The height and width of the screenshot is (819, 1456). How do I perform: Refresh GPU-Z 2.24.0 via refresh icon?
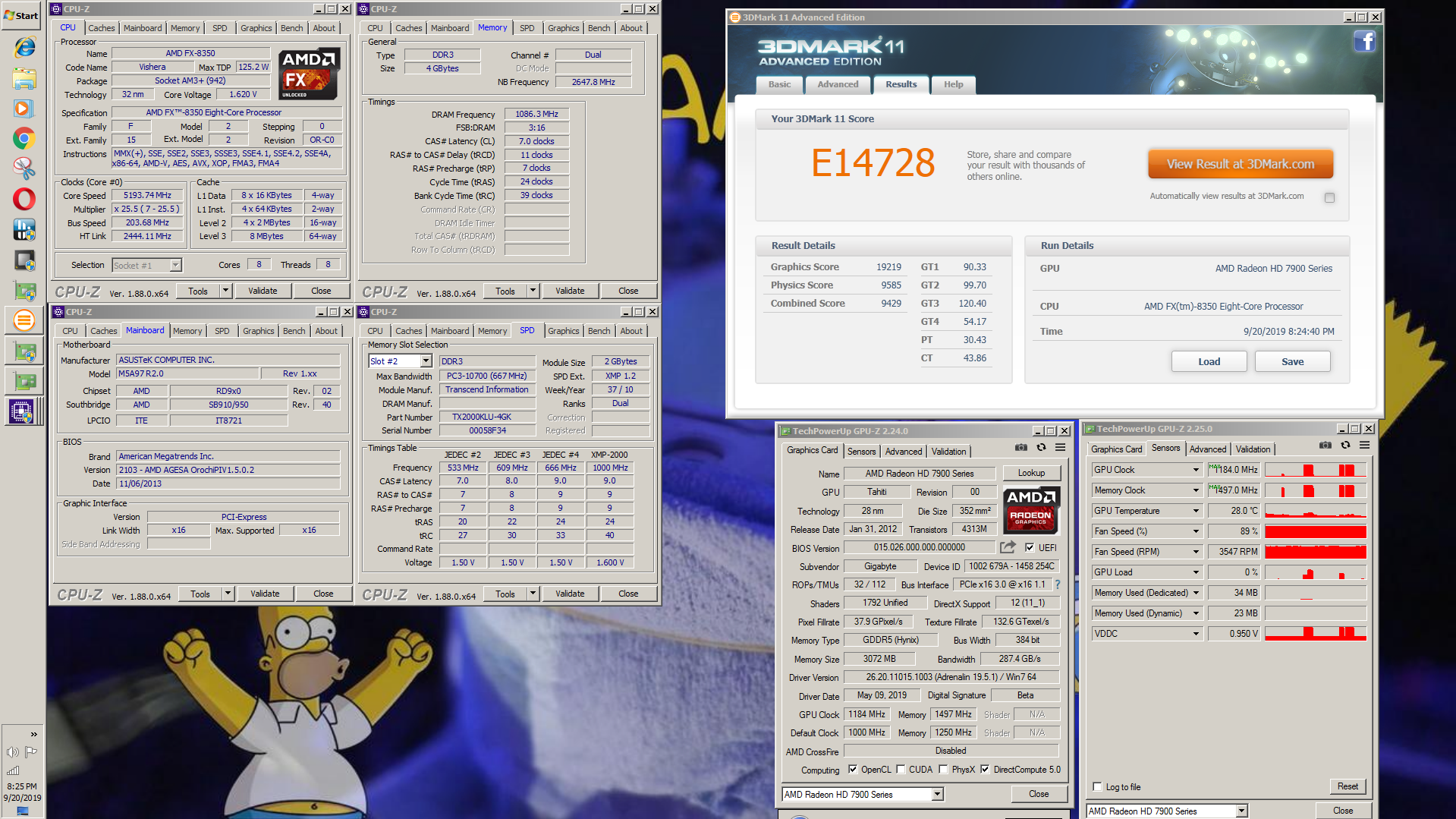1041,448
